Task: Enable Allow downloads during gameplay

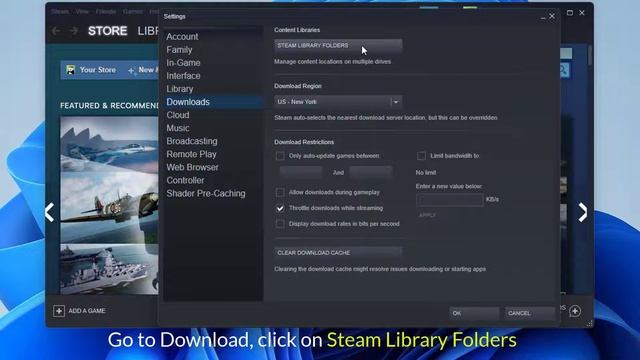Action: [x=280, y=192]
